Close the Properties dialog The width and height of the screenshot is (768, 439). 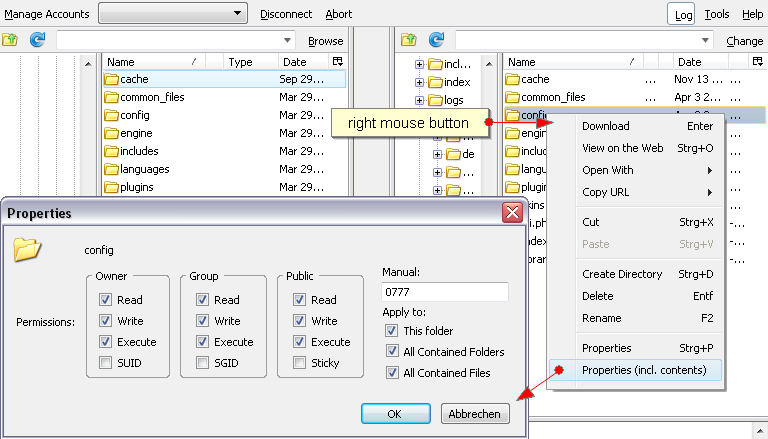[512, 212]
